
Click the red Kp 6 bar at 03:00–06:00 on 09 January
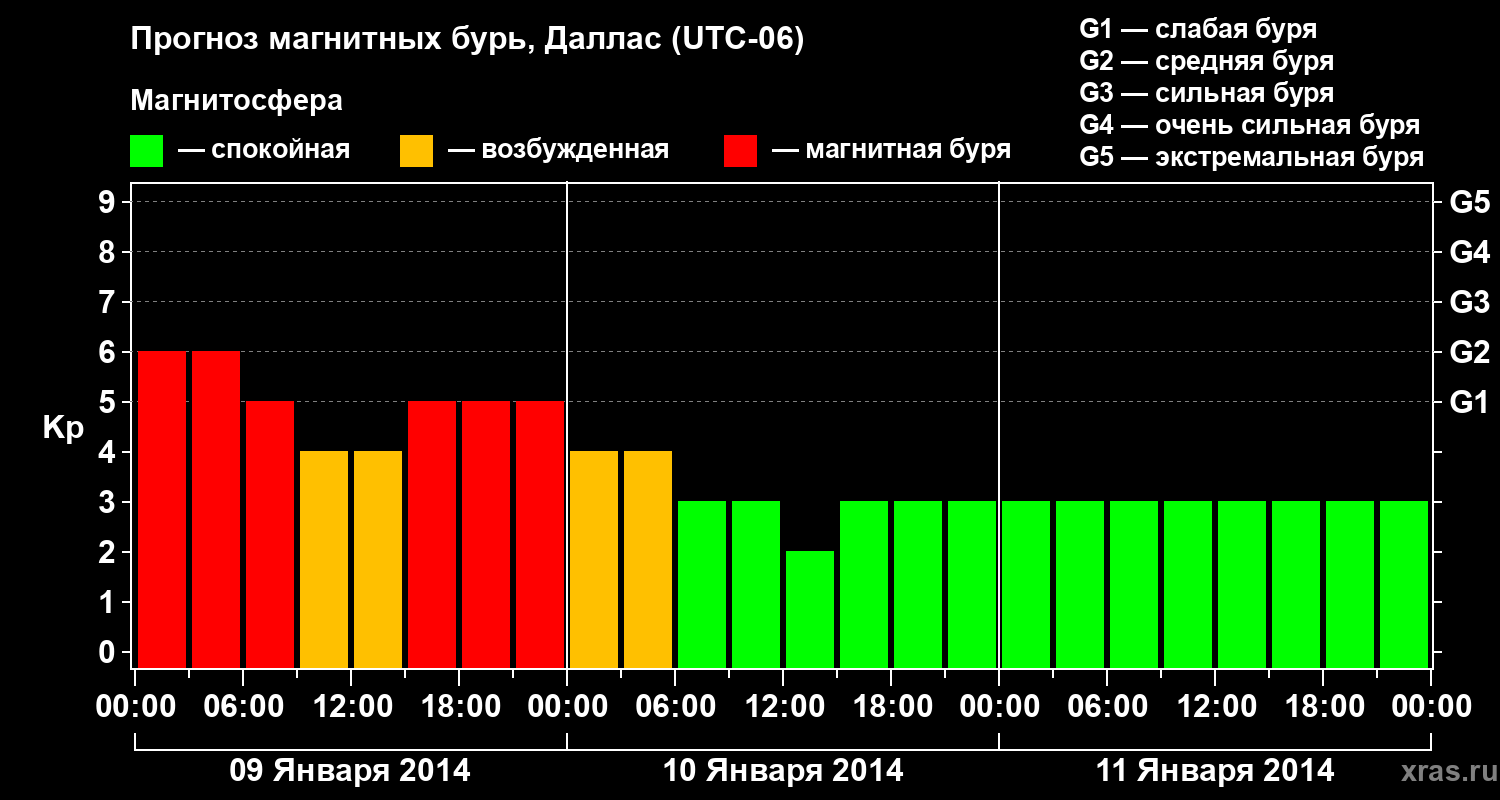tap(216, 510)
